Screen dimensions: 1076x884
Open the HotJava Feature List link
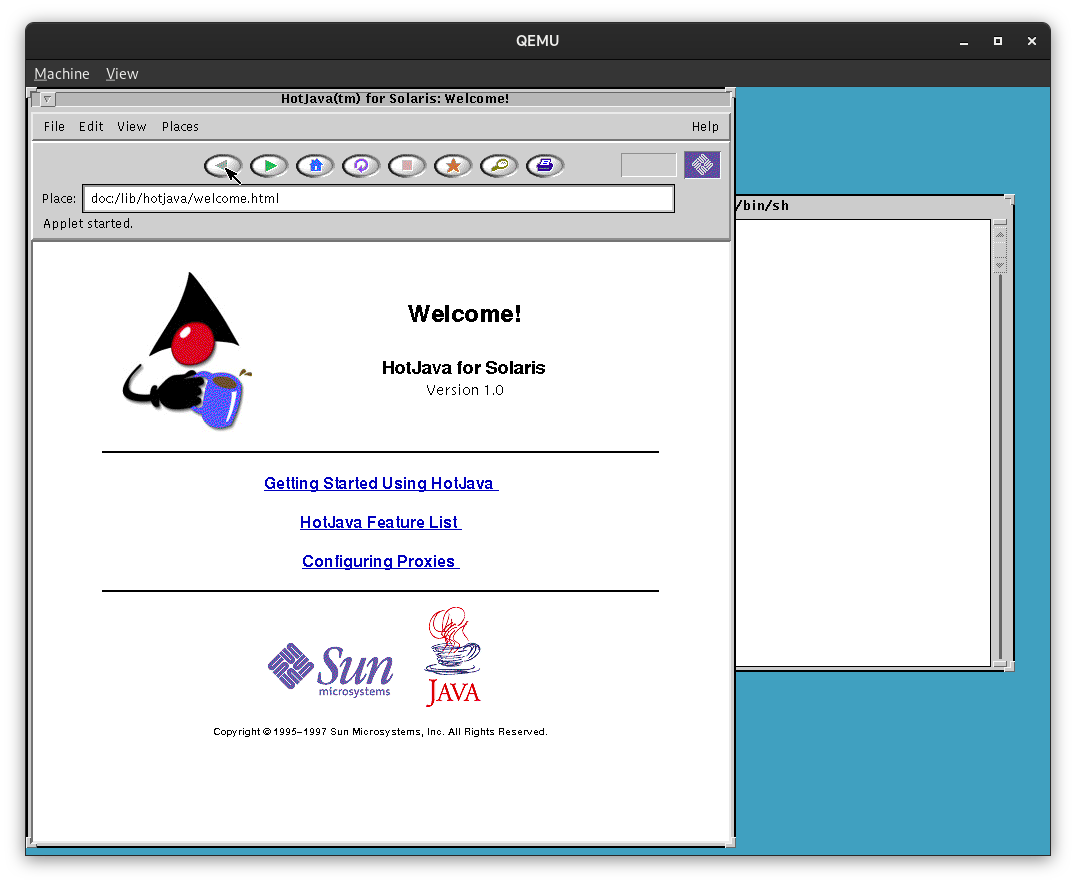pyautogui.click(x=380, y=522)
